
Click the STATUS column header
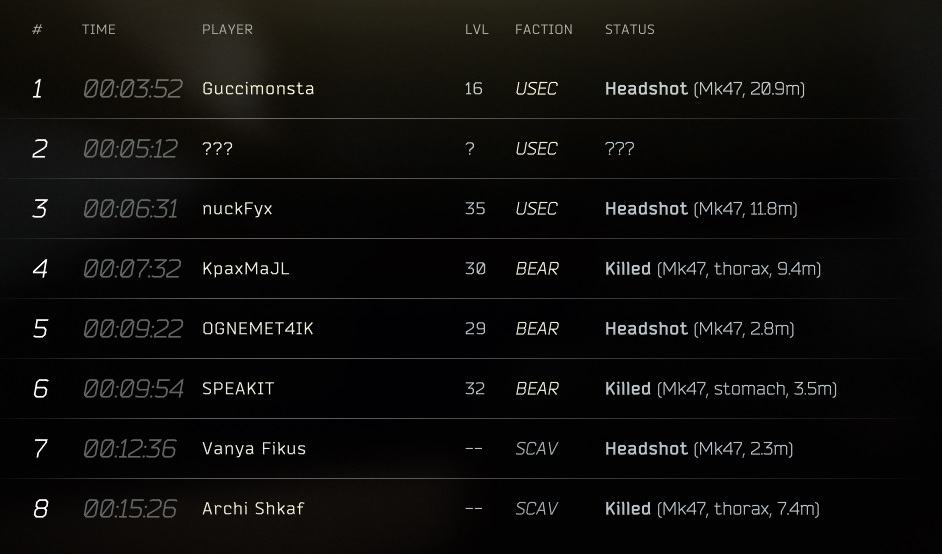(630, 29)
